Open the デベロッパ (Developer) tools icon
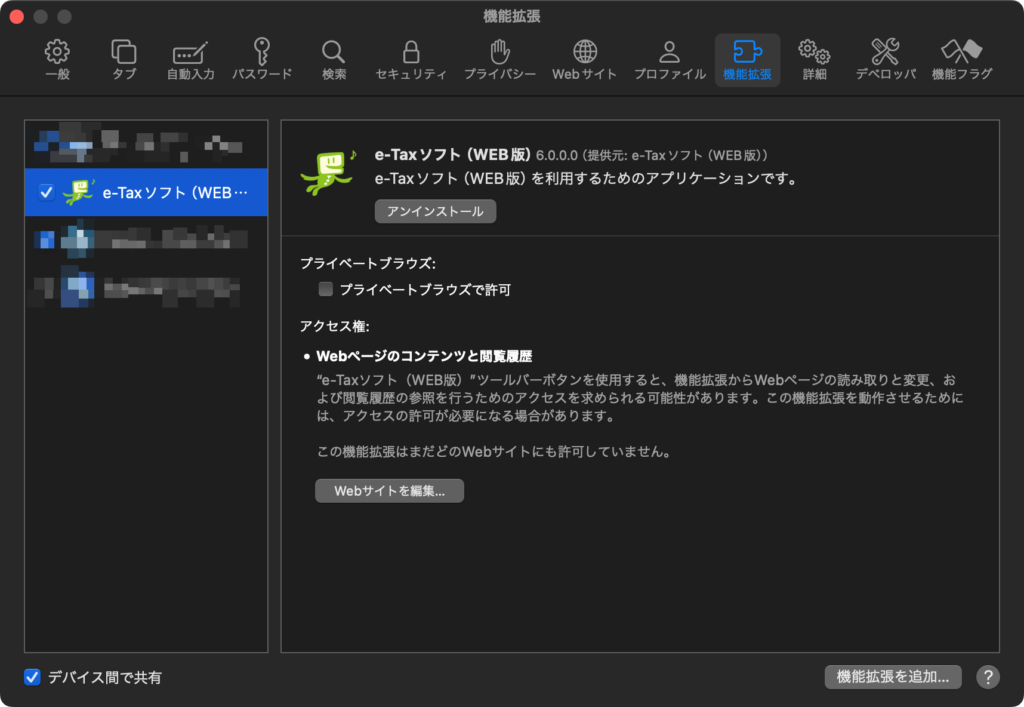This screenshot has height=707, width=1024. pos(885,60)
